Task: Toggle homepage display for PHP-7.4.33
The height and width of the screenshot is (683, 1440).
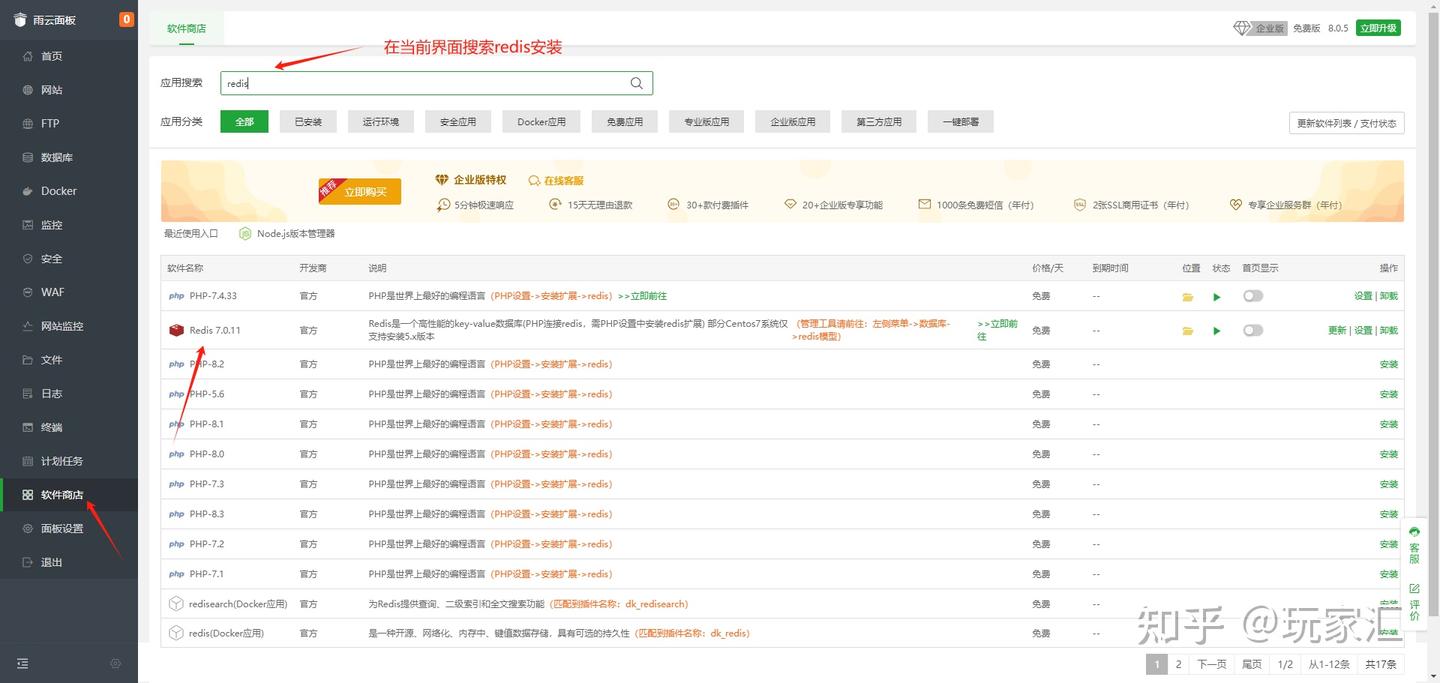Action: tap(1253, 296)
